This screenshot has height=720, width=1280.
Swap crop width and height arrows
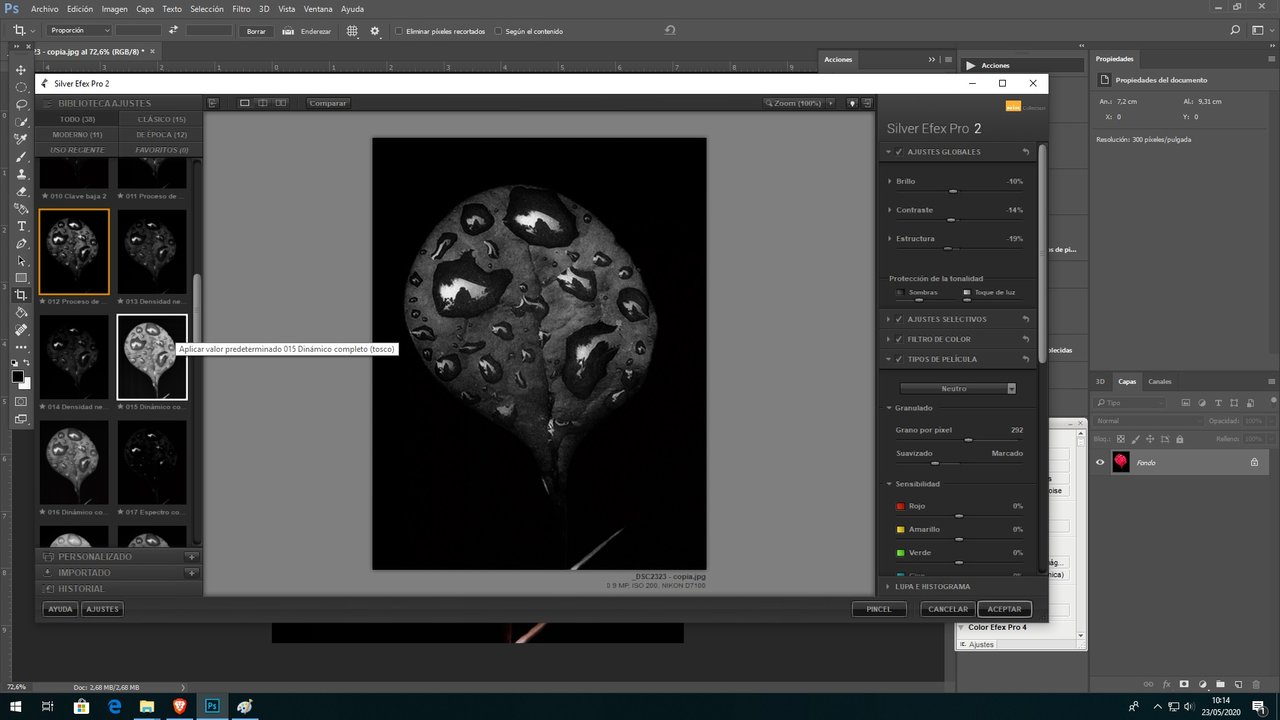coord(174,31)
